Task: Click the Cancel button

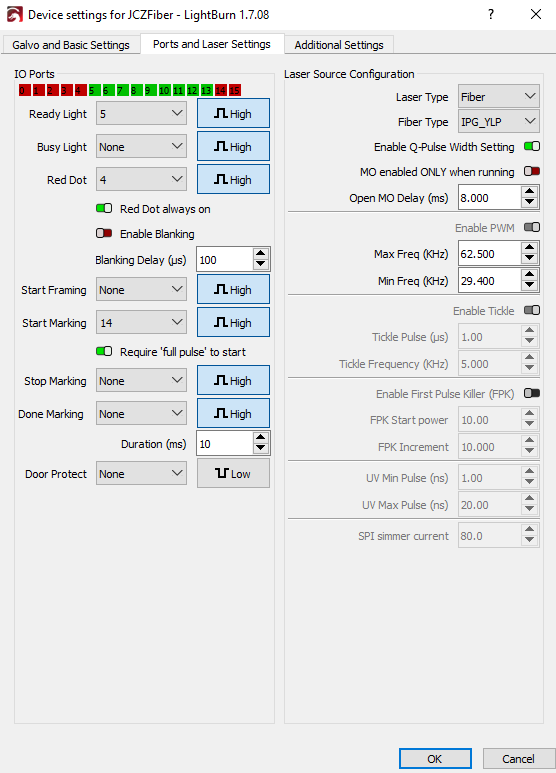Action: [518, 759]
